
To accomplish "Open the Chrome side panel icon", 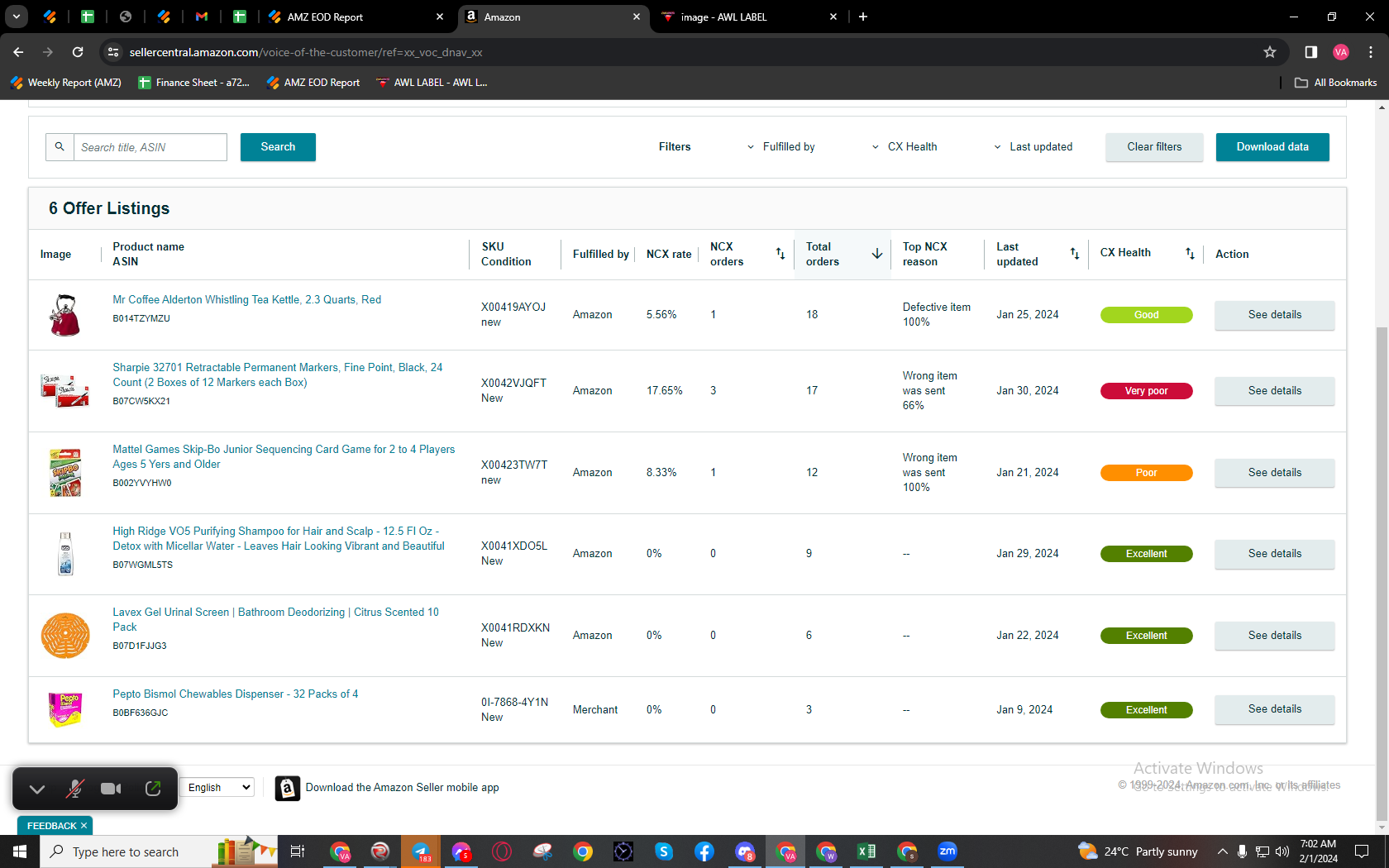I will 1310,52.
